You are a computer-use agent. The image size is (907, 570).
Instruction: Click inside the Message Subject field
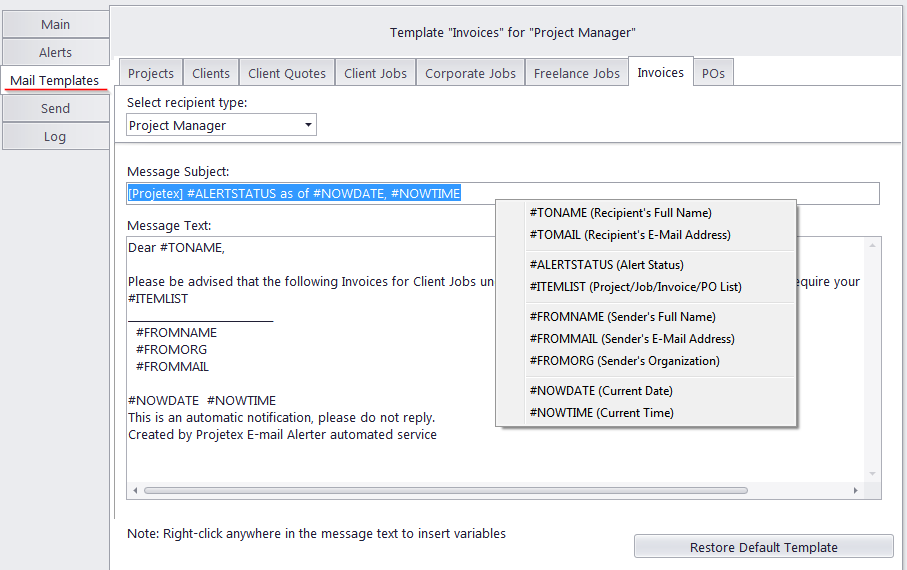pyautogui.click(x=503, y=193)
